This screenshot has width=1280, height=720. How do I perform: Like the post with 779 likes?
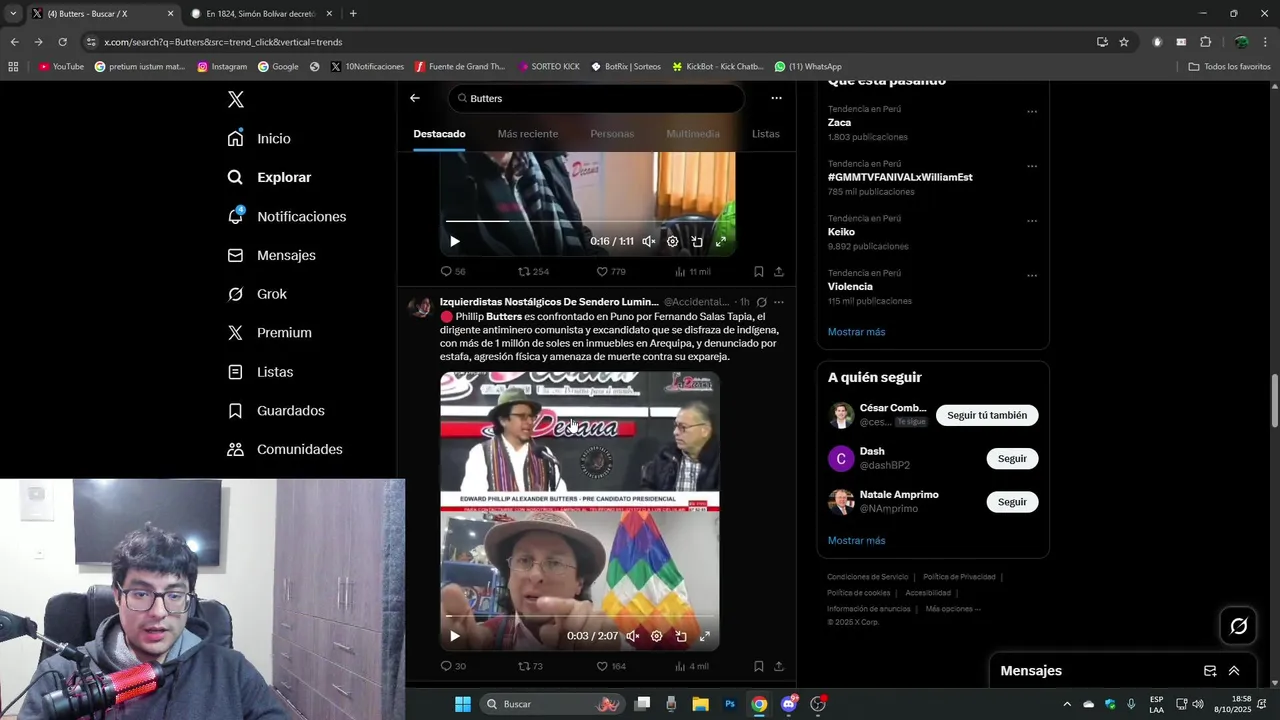(611, 271)
